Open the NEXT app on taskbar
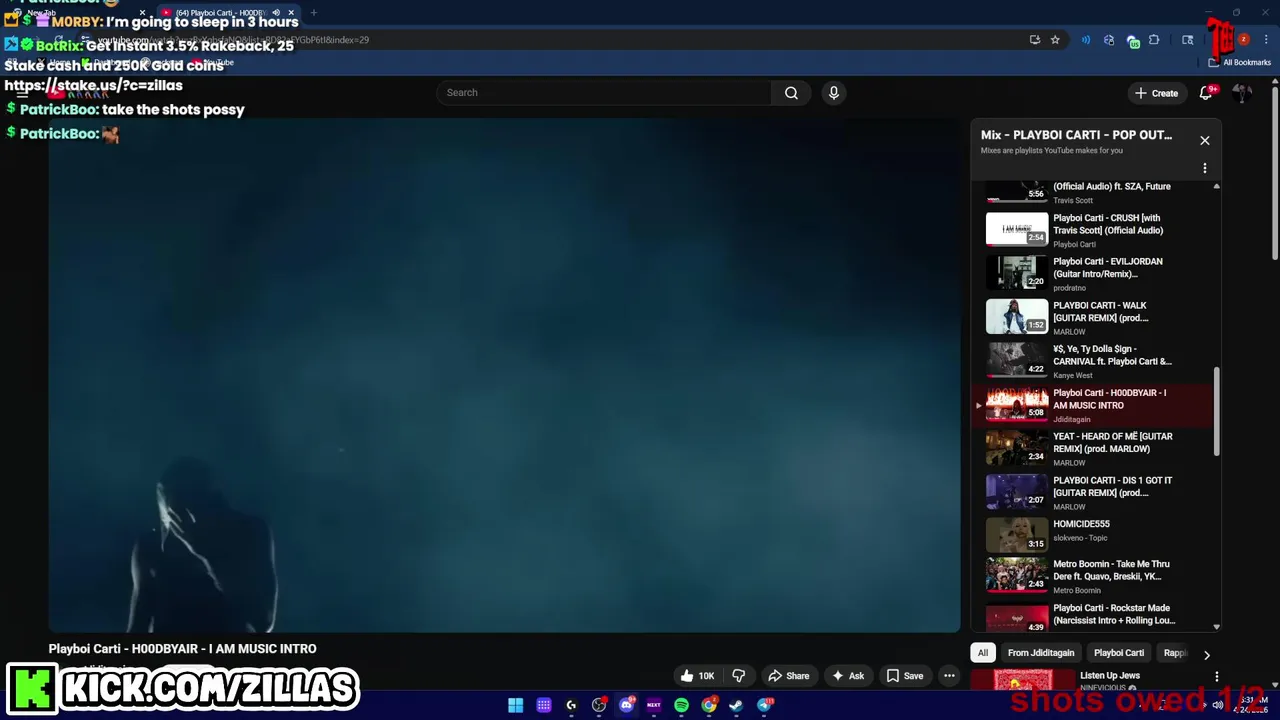The height and width of the screenshot is (720, 1280). [x=654, y=705]
